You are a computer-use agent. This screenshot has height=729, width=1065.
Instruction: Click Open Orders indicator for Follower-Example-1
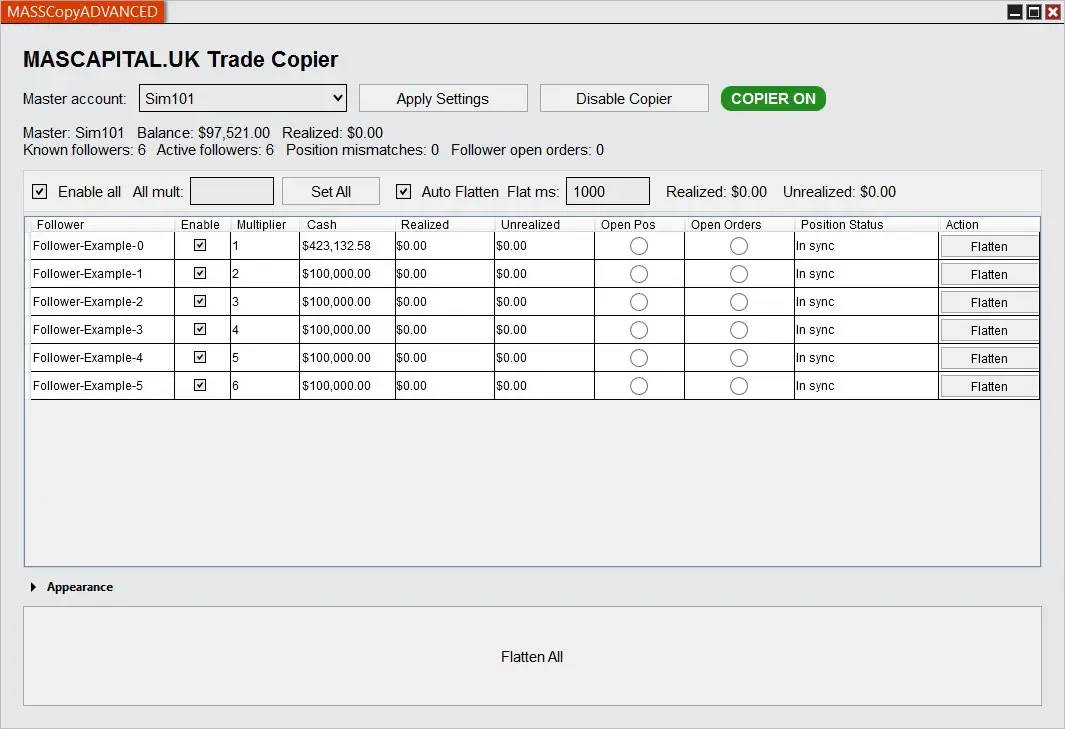pos(739,274)
